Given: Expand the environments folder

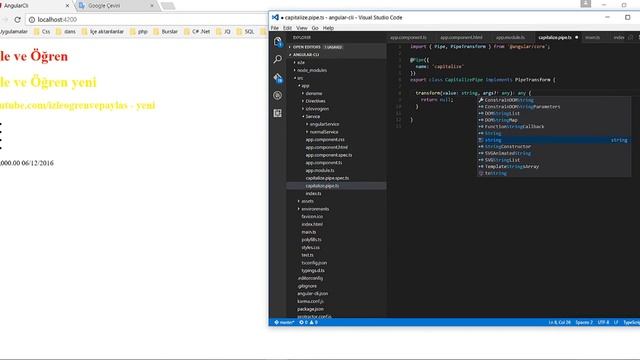Looking at the screenshot, I should point(299,209).
